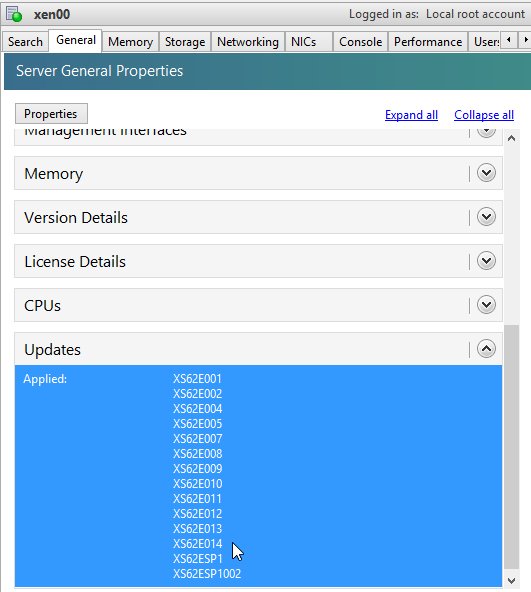Click the Collapse all link

coord(484,115)
